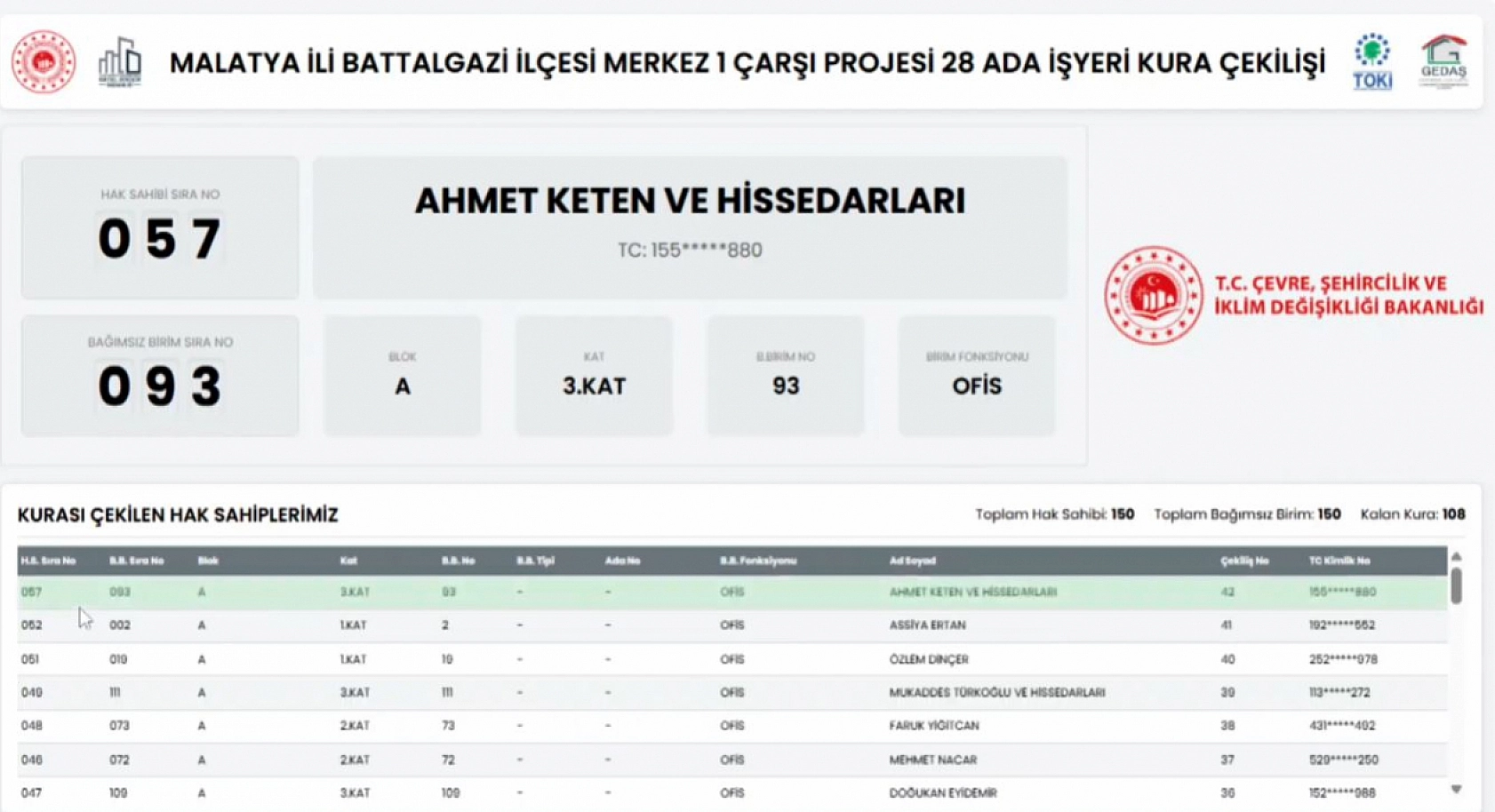Click the OFİS birim fonksiyonu card

976,374
